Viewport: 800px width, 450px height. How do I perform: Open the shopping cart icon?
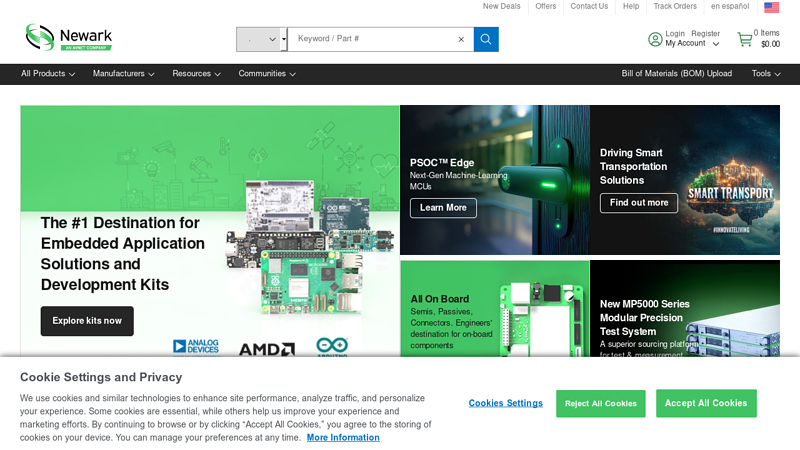coord(745,40)
